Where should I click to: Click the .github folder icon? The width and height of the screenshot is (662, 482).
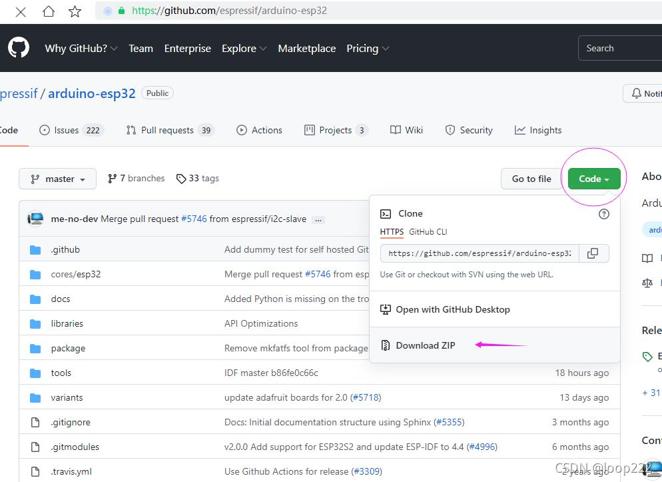(x=35, y=250)
